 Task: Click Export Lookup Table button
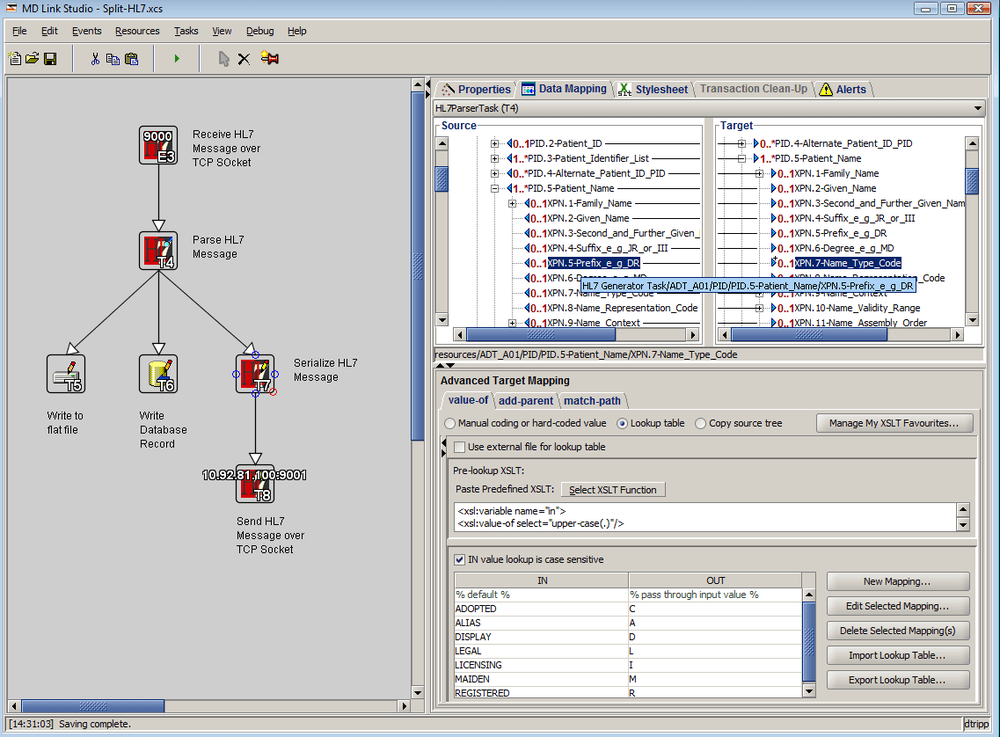click(x=898, y=680)
